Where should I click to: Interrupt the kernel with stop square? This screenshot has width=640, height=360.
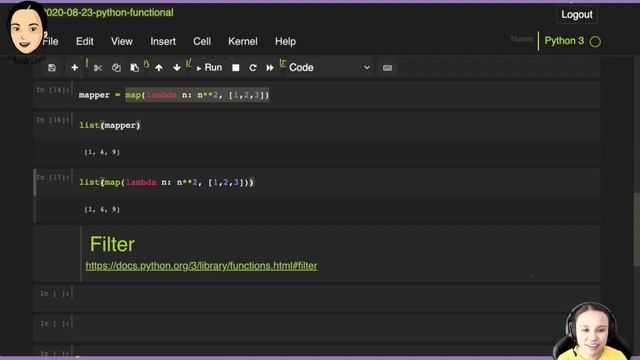(236, 68)
